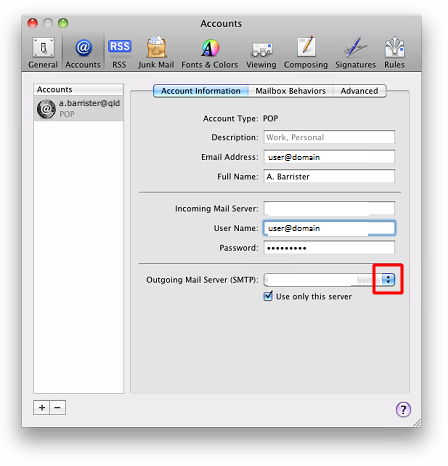
Task: Open Fonts & Colors preferences
Action: click(x=210, y=53)
